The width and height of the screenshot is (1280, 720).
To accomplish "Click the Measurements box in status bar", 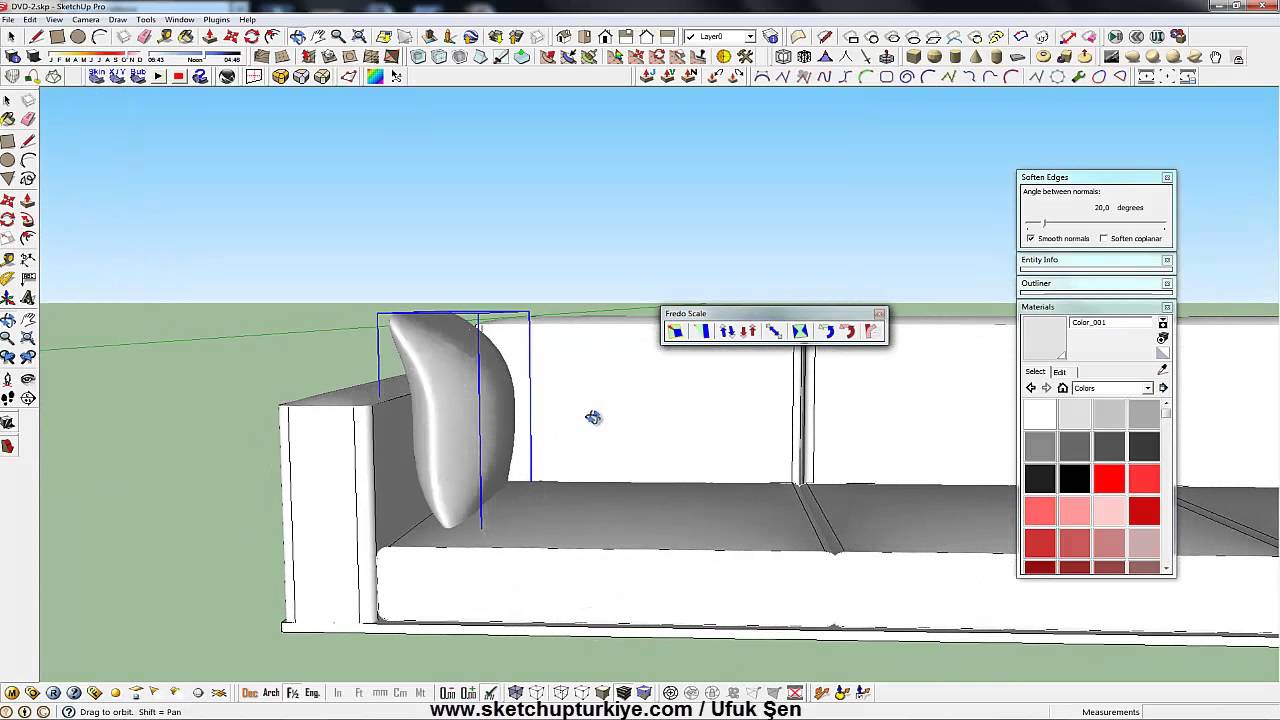I will 1211,712.
